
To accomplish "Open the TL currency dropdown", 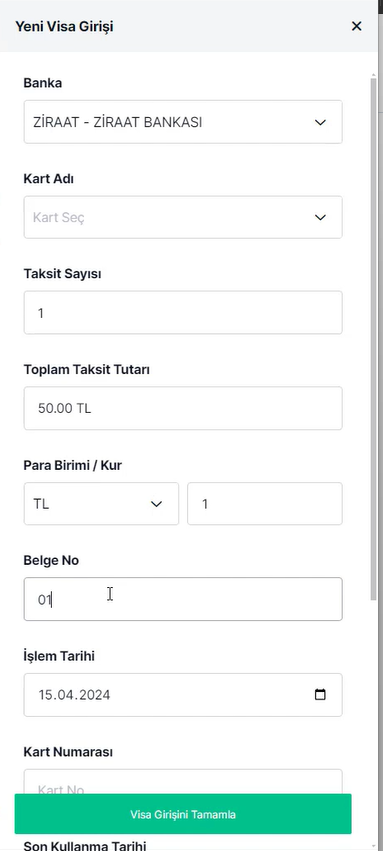I will coord(101,504).
